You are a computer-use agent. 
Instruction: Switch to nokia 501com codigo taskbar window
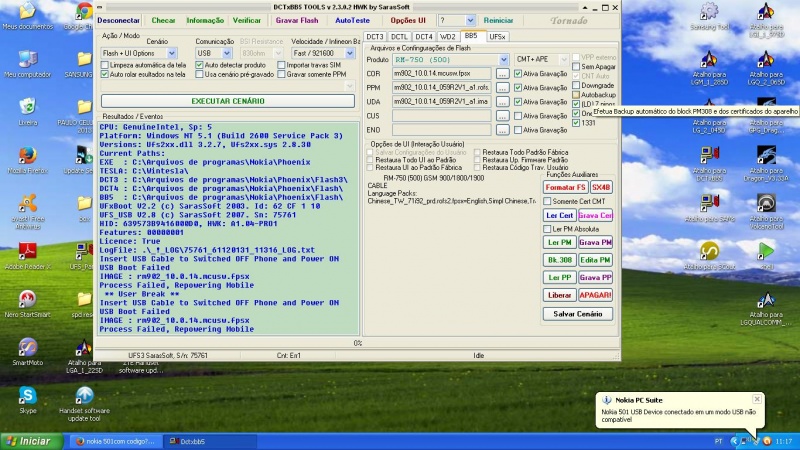pyautogui.click(x=115, y=441)
